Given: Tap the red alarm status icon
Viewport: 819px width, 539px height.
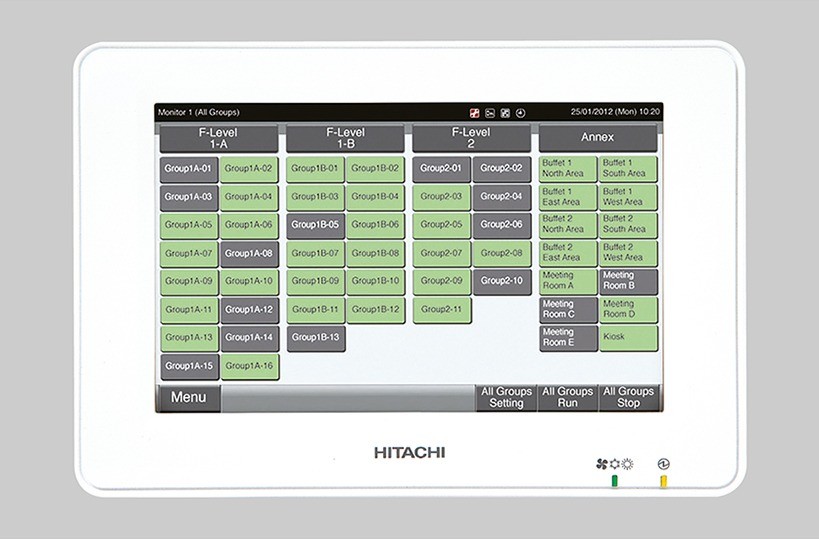Looking at the screenshot, I should click(474, 113).
